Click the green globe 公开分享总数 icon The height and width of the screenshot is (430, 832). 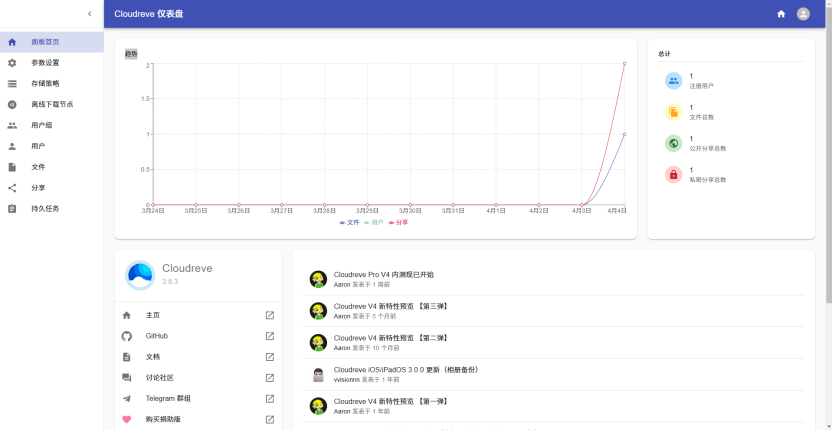coord(673,143)
